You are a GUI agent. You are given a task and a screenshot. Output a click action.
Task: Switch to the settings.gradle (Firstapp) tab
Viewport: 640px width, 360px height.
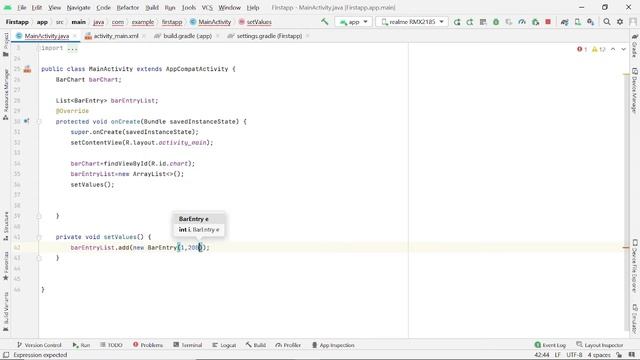tap(269, 36)
